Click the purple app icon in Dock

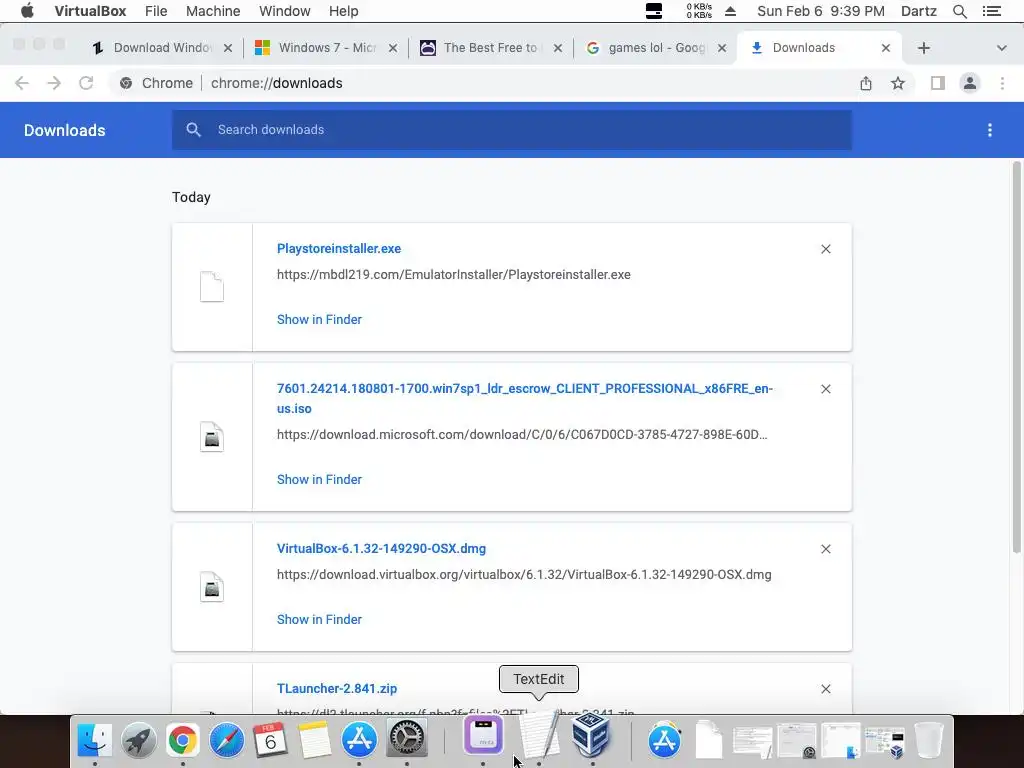[x=483, y=735]
